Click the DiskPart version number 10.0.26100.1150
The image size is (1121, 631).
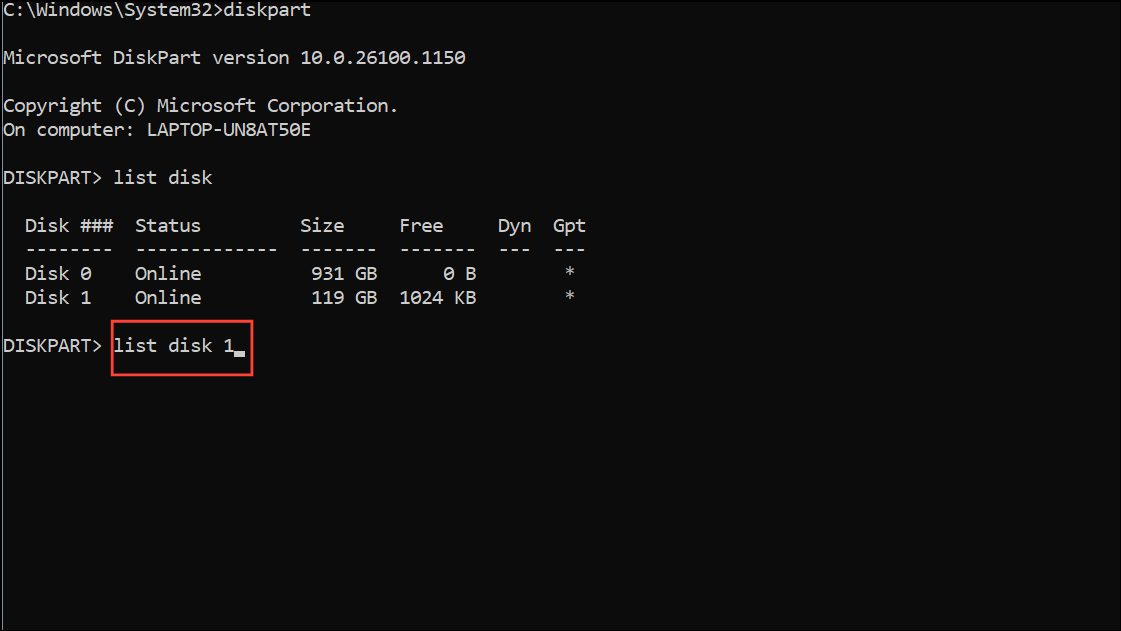(382, 58)
